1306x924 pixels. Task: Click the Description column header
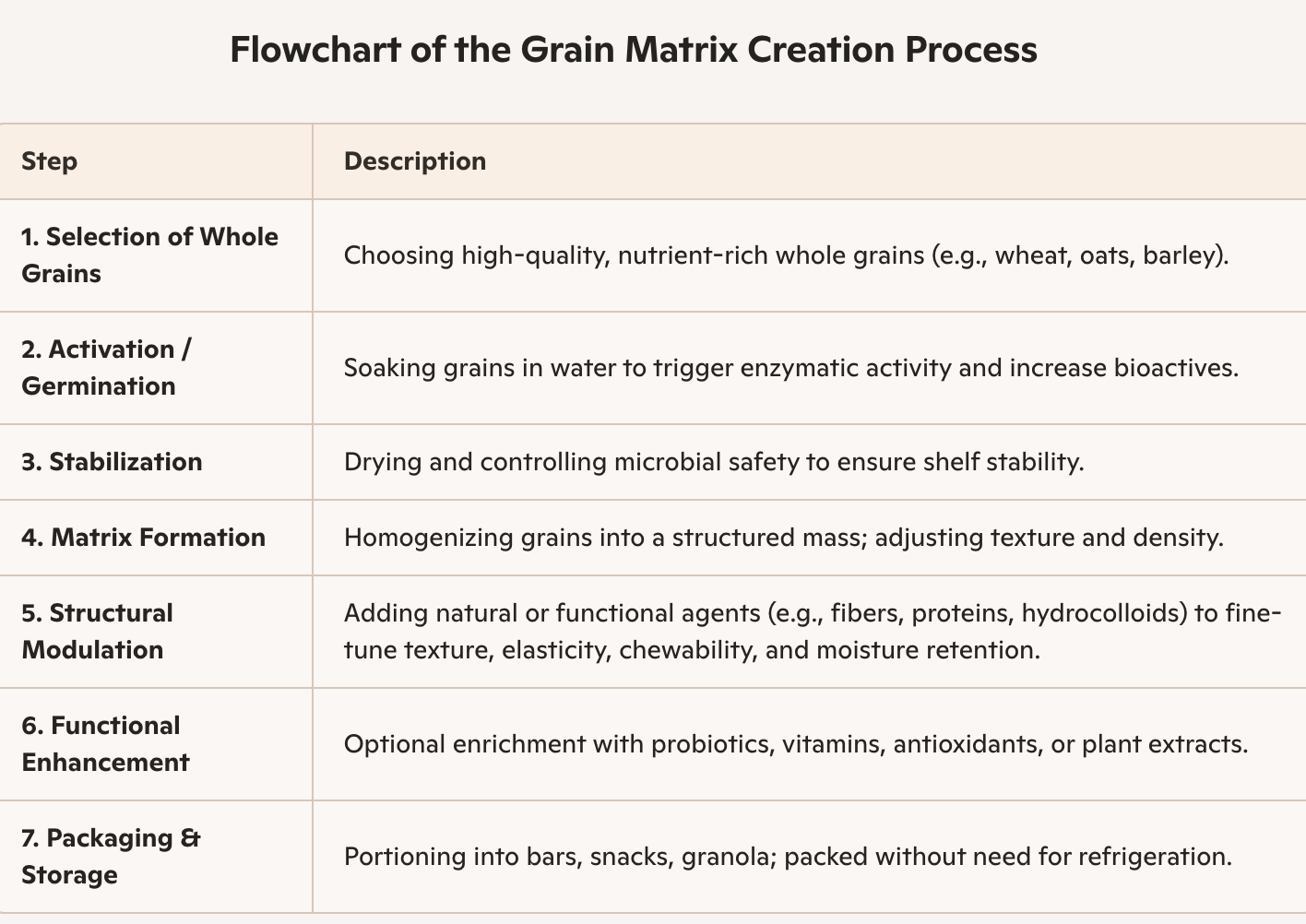415,161
